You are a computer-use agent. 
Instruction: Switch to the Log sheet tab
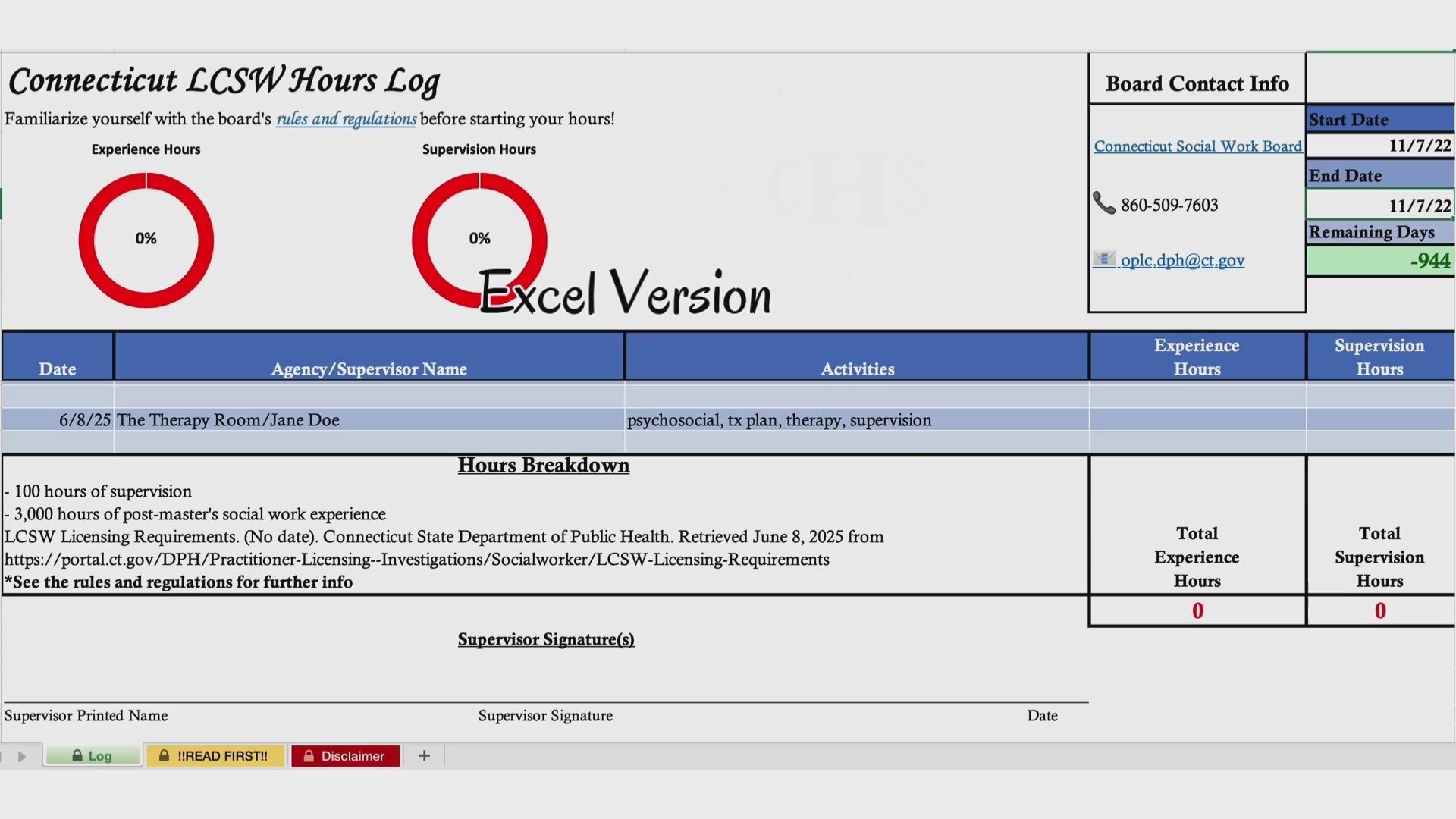pyautogui.click(x=93, y=756)
